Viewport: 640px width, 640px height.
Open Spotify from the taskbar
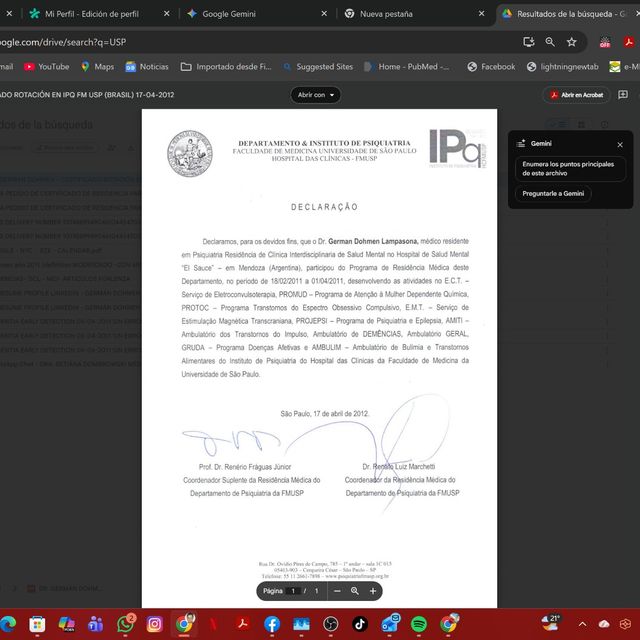click(419, 624)
